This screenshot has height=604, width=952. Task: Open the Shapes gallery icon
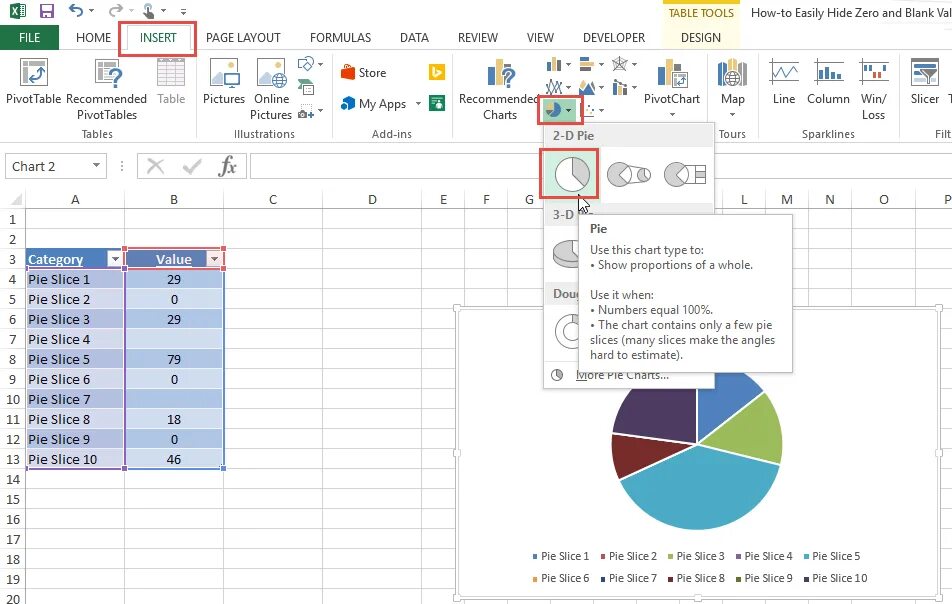[306, 63]
